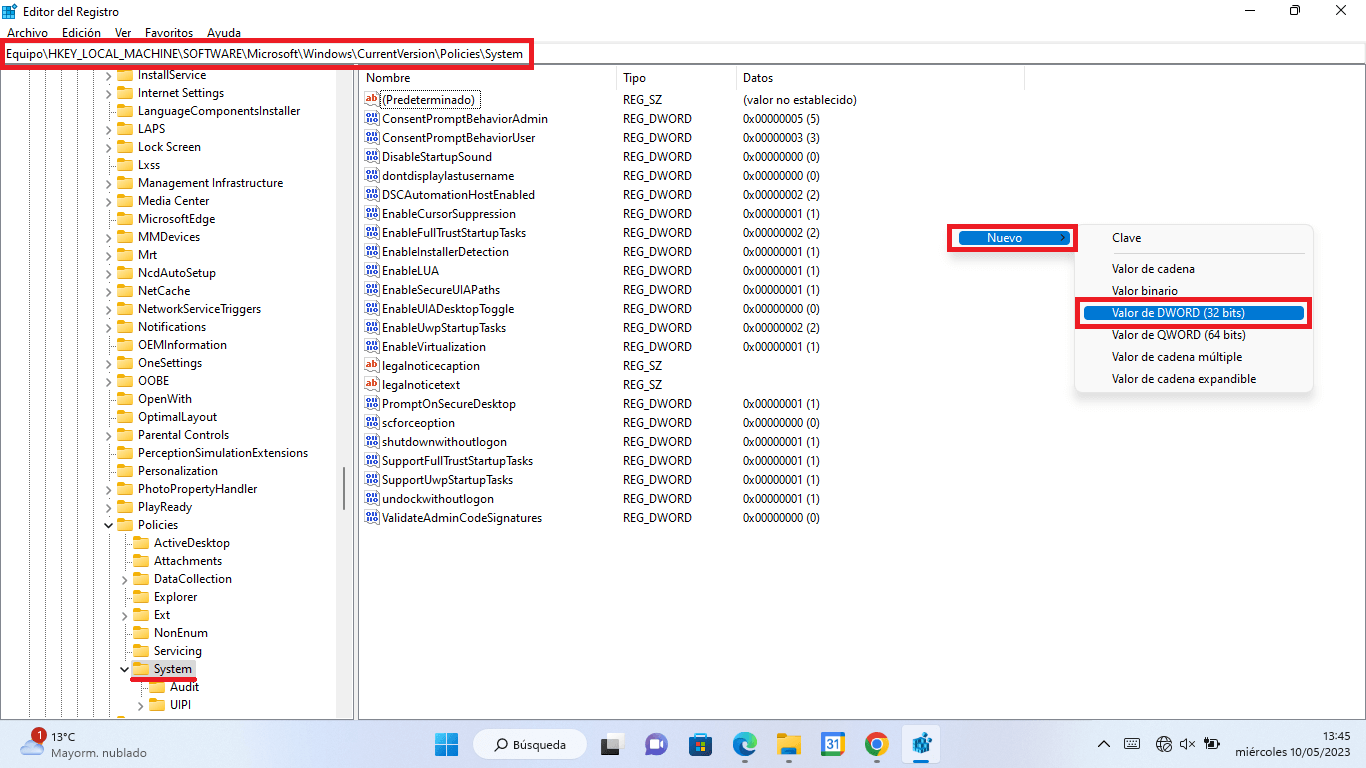
Task: Click the UIPI folder icon
Action: (x=157, y=705)
